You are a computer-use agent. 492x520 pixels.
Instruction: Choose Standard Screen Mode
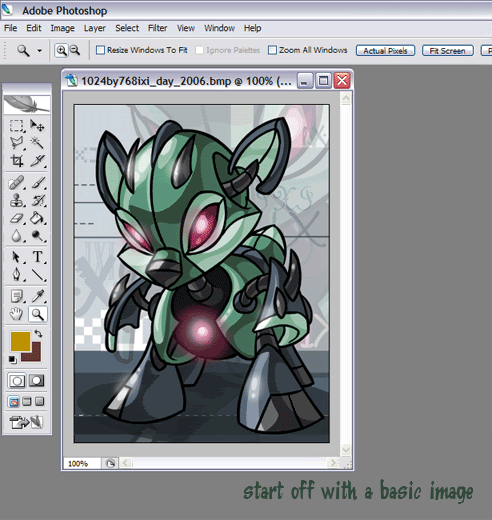14,402
